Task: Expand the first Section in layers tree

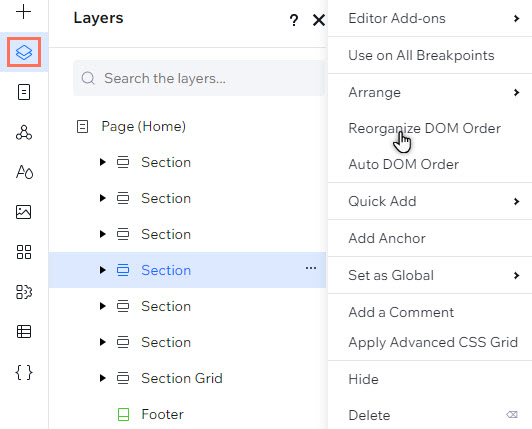Action: point(102,162)
